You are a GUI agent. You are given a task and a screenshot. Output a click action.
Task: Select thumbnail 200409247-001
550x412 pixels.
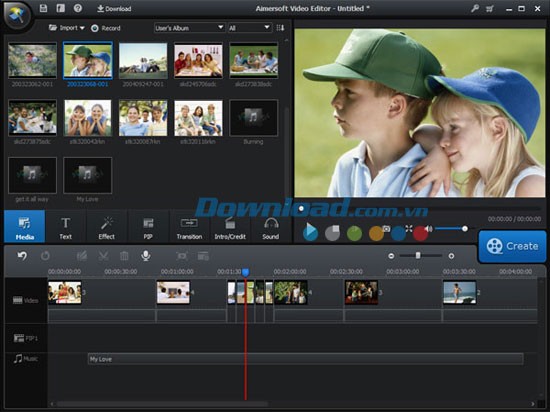143,60
